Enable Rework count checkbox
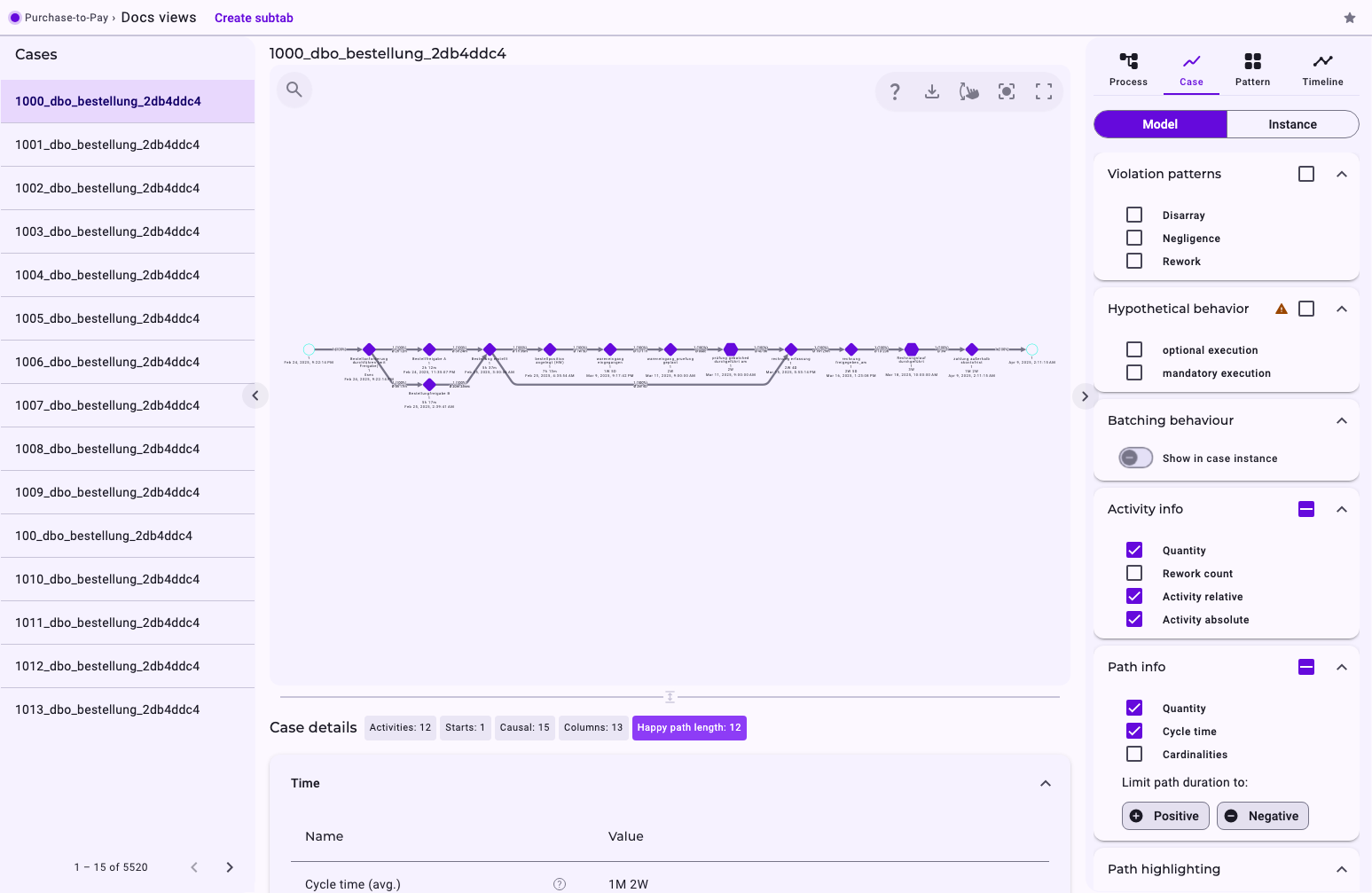 click(x=1134, y=573)
